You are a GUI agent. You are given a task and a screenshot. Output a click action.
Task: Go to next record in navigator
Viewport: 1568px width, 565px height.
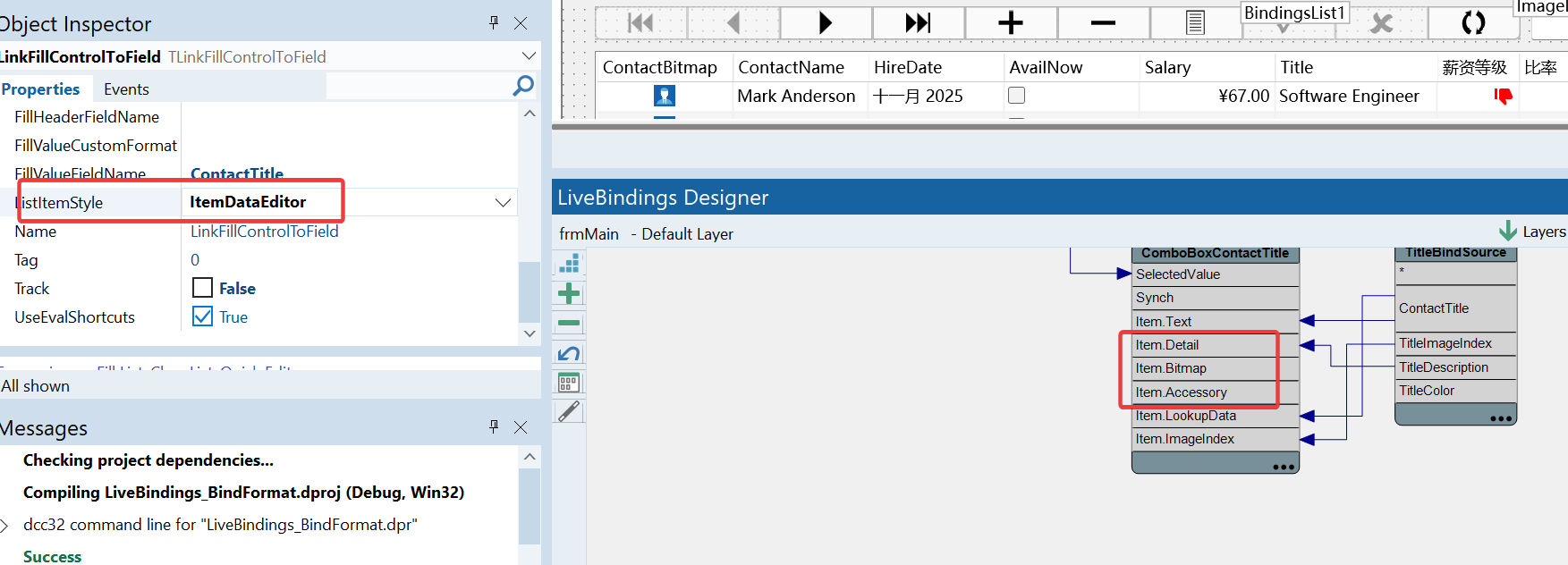tap(826, 22)
